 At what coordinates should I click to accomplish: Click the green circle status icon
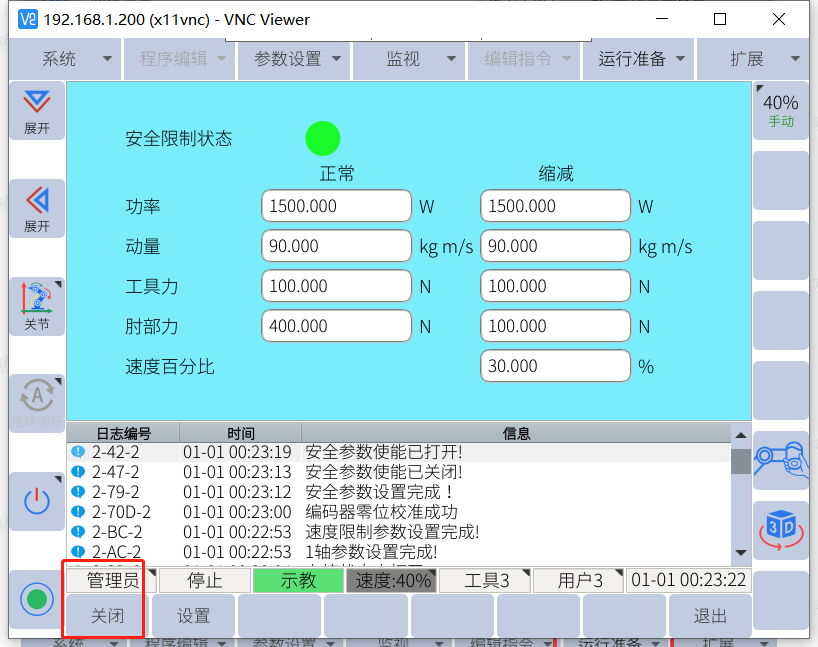point(37,599)
